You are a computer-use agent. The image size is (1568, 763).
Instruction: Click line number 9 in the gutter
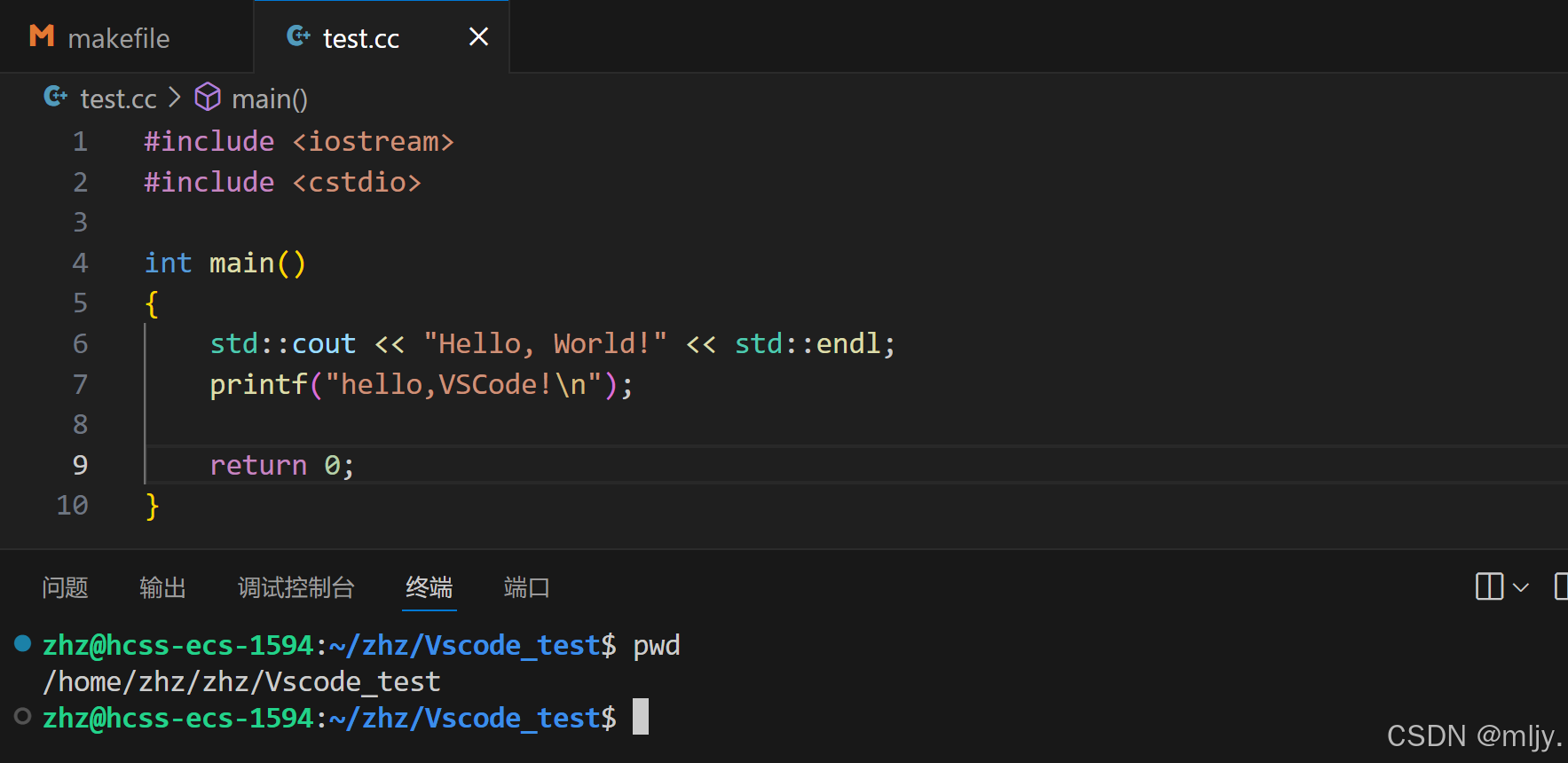80,465
